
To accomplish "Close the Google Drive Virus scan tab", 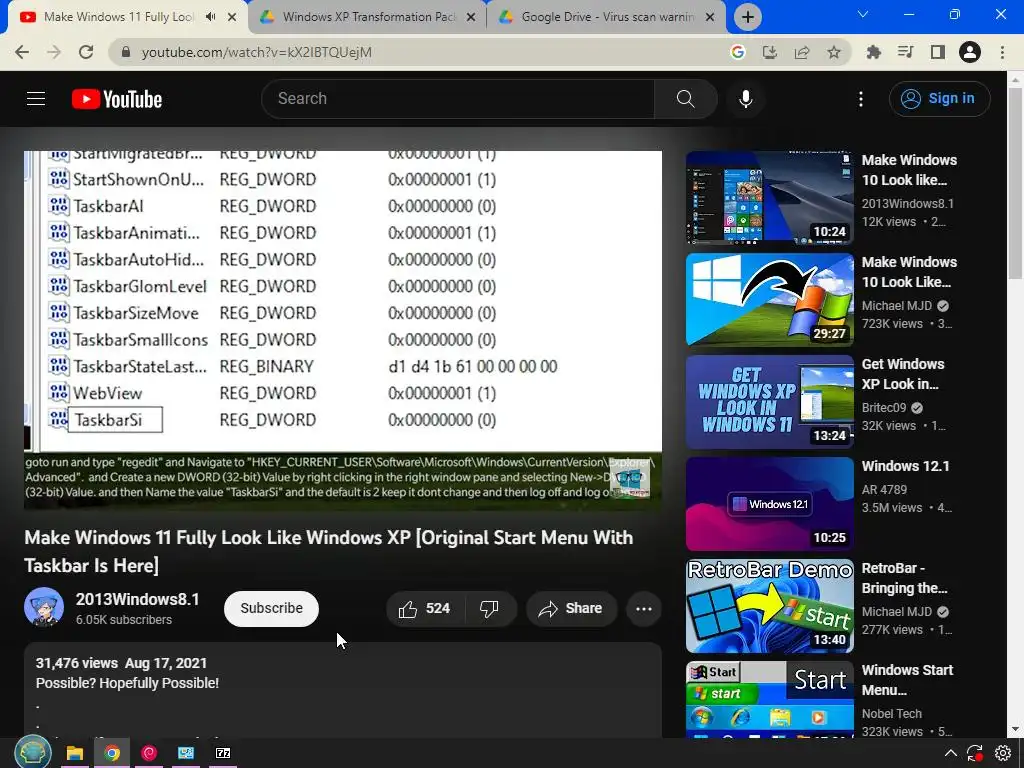I will click(710, 17).
